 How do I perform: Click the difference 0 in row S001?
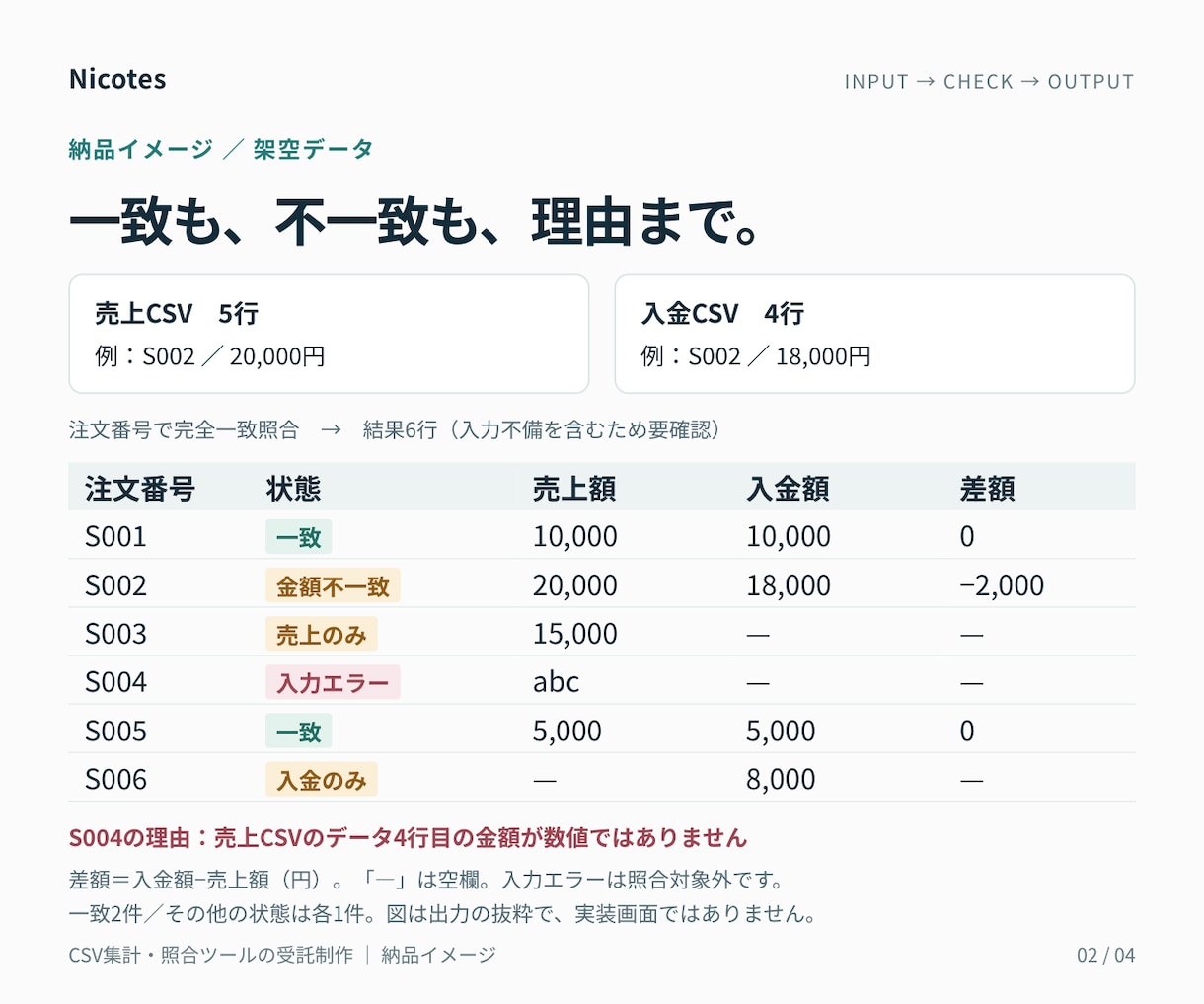pos(967,536)
